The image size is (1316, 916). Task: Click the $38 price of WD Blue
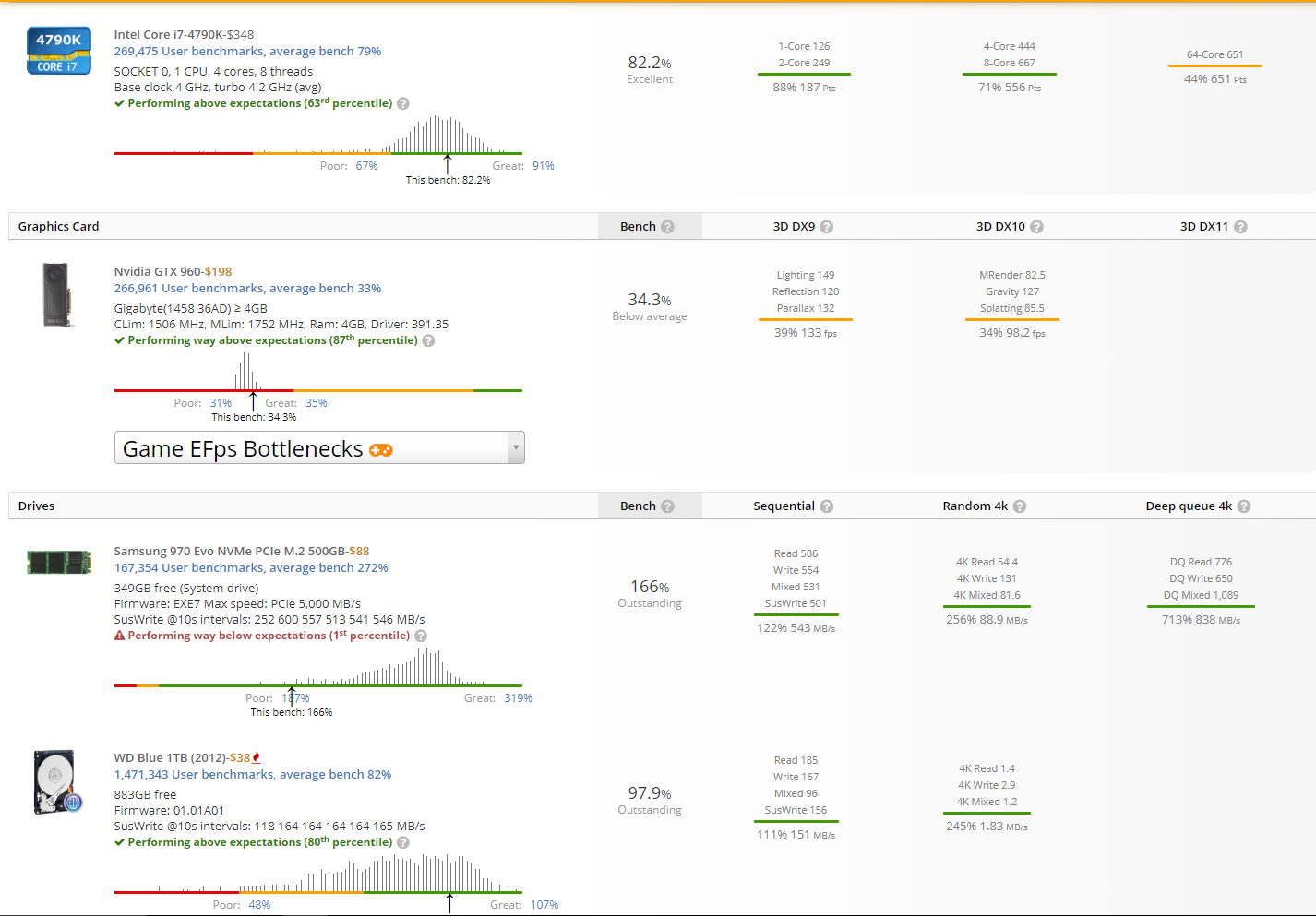pos(240,758)
